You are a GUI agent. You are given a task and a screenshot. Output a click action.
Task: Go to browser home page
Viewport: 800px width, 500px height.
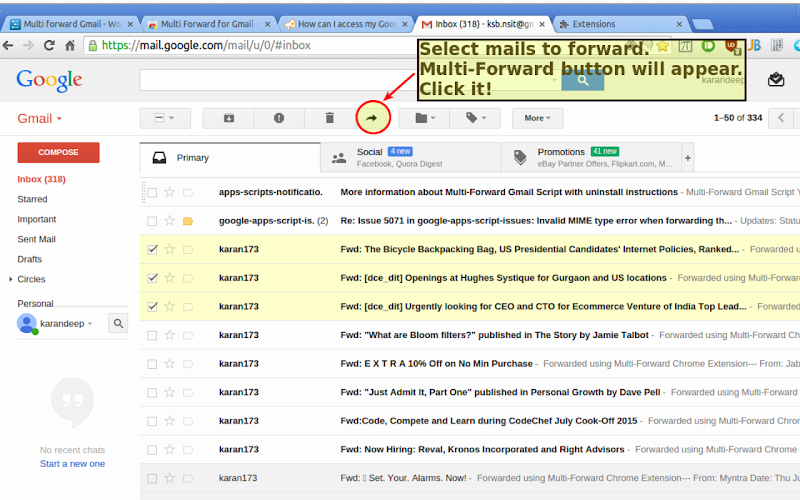[70, 45]
